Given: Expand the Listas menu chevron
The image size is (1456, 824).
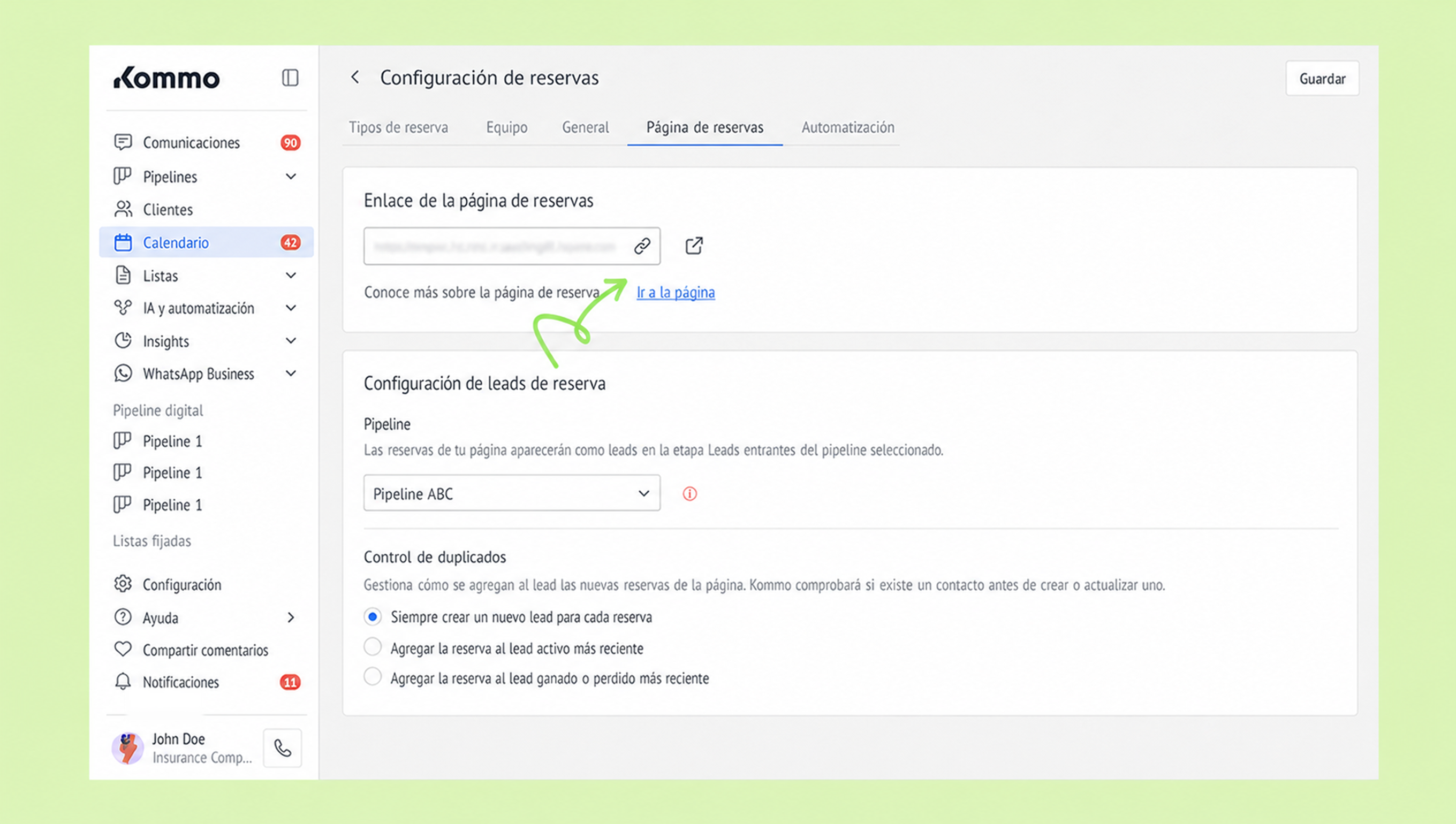Looking at the screenshot, I should point(291,276).
